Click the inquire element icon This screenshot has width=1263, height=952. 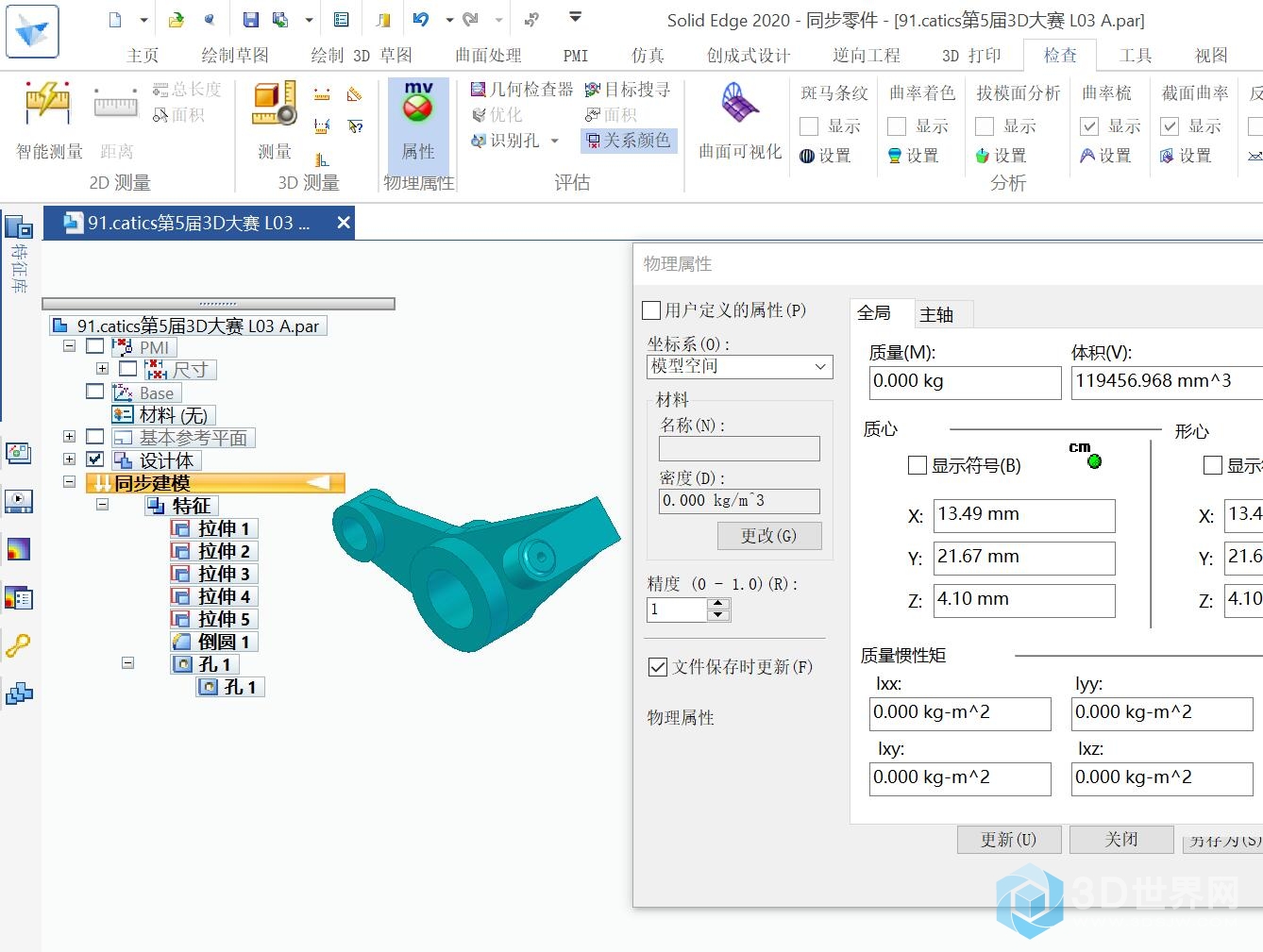coord(355,125)
